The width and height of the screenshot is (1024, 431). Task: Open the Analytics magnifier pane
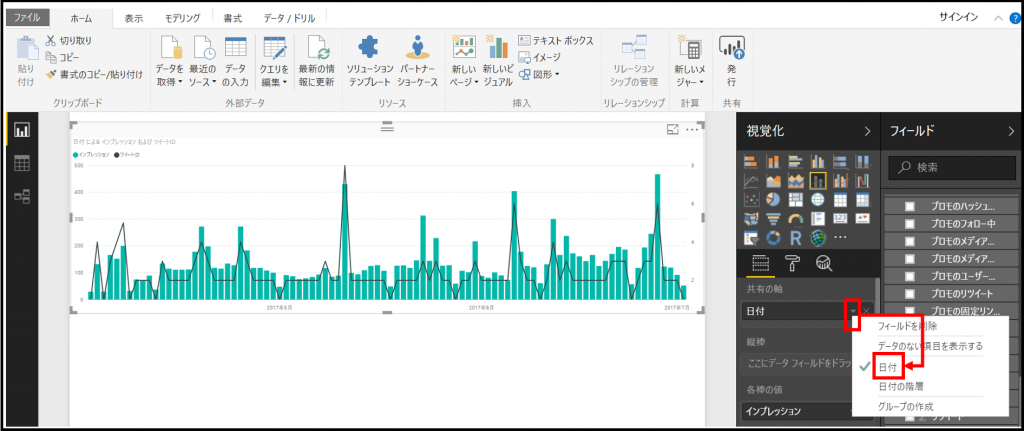pyautogui.click(x=825, y=263)
